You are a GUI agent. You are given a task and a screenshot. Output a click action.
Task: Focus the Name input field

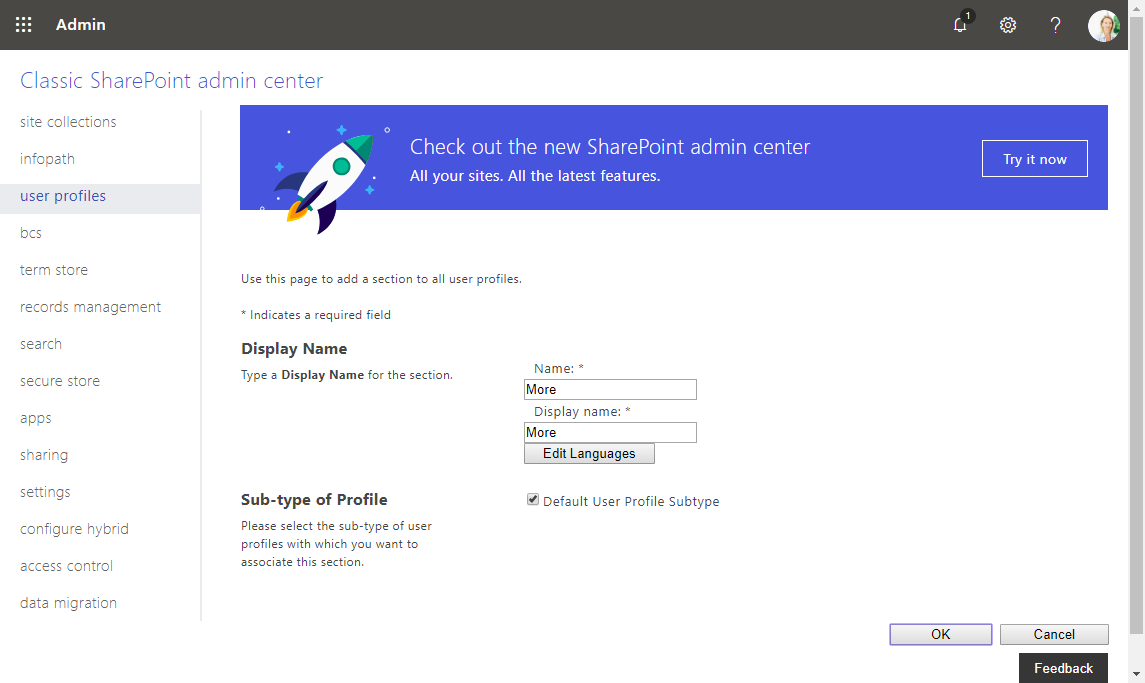coord(610,389)
